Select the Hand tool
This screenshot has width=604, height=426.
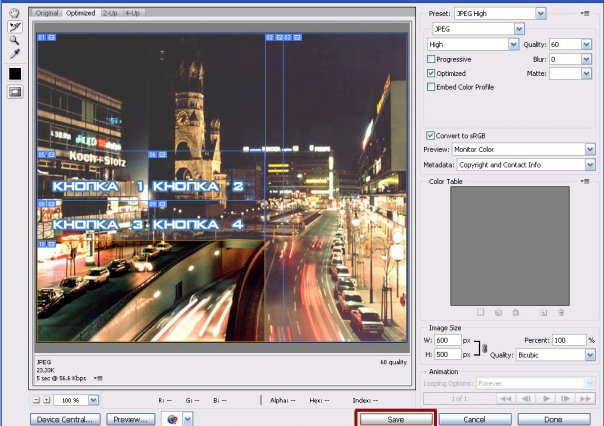pyautogui.click(x=15, y=13)
